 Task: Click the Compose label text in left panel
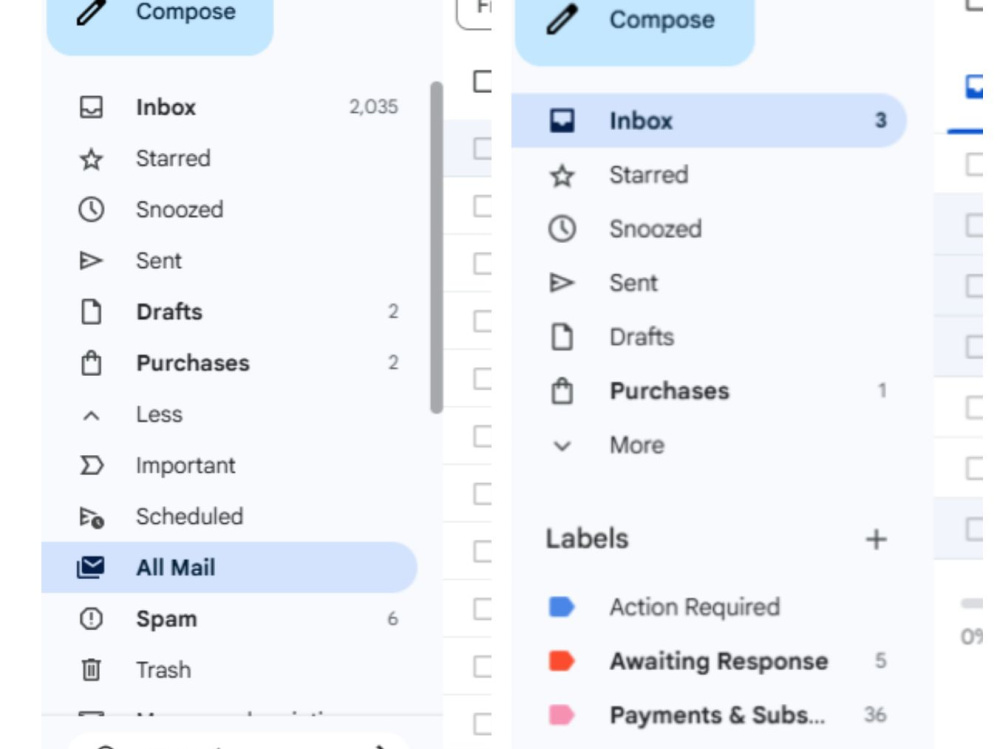pos(186,11)
